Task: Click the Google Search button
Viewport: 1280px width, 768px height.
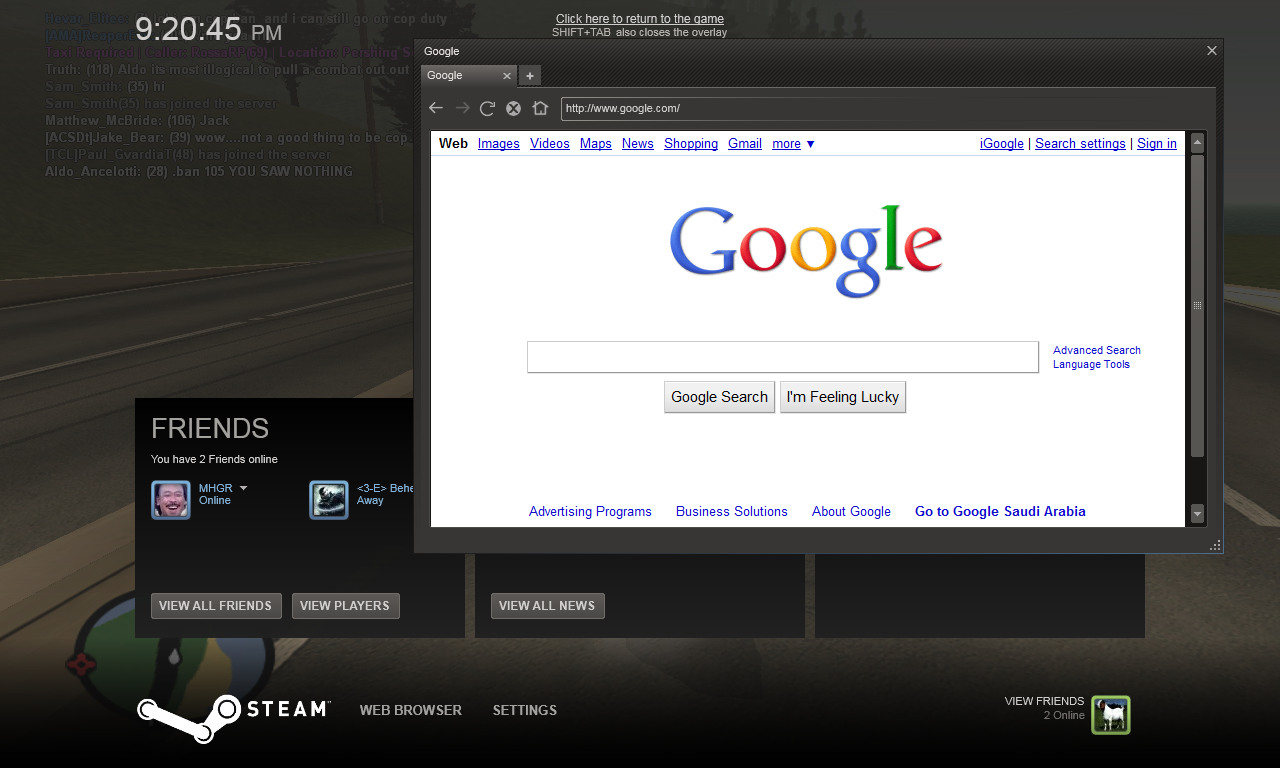Action: [719, 397]
